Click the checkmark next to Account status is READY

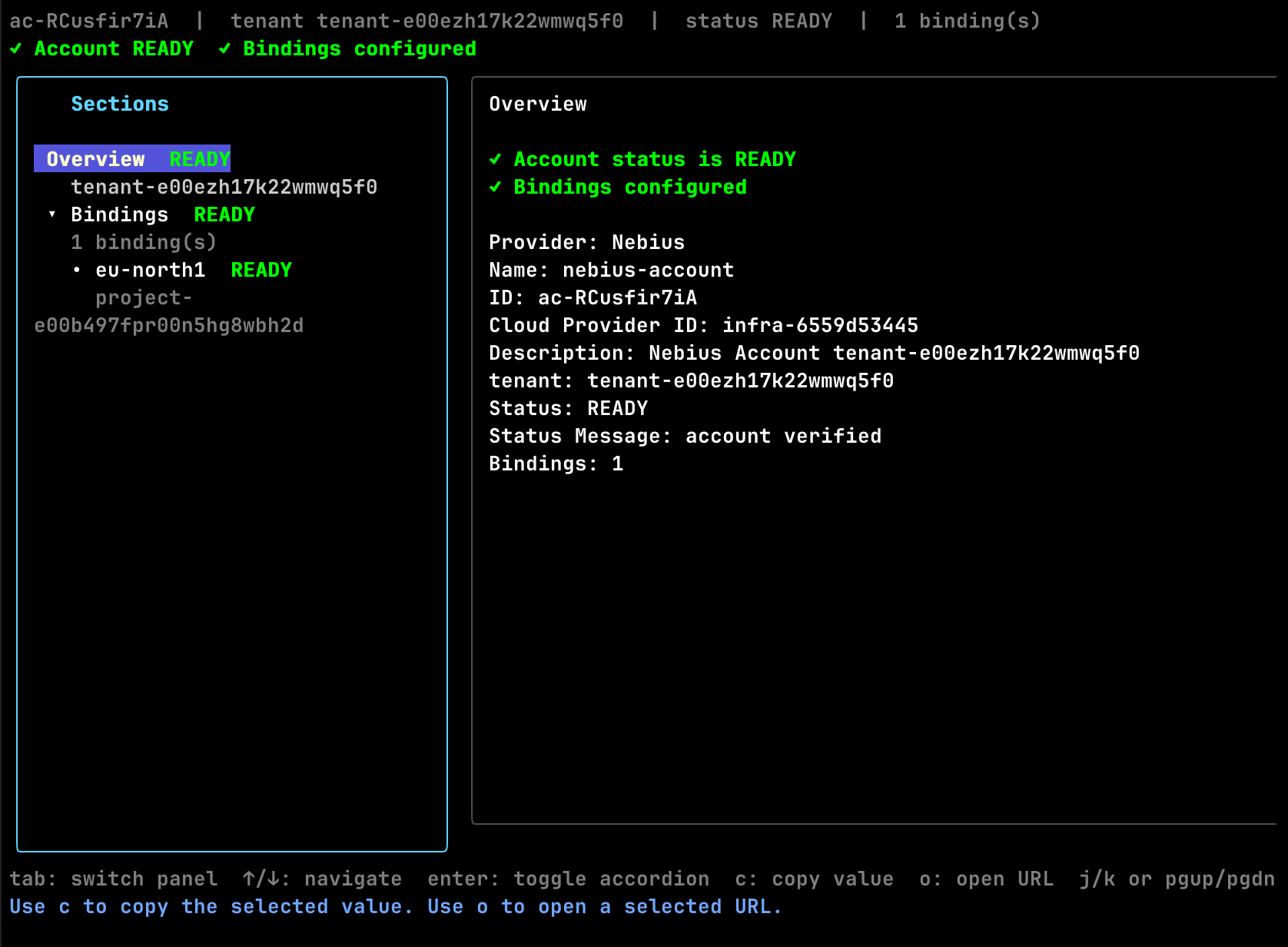click(495, 159)
